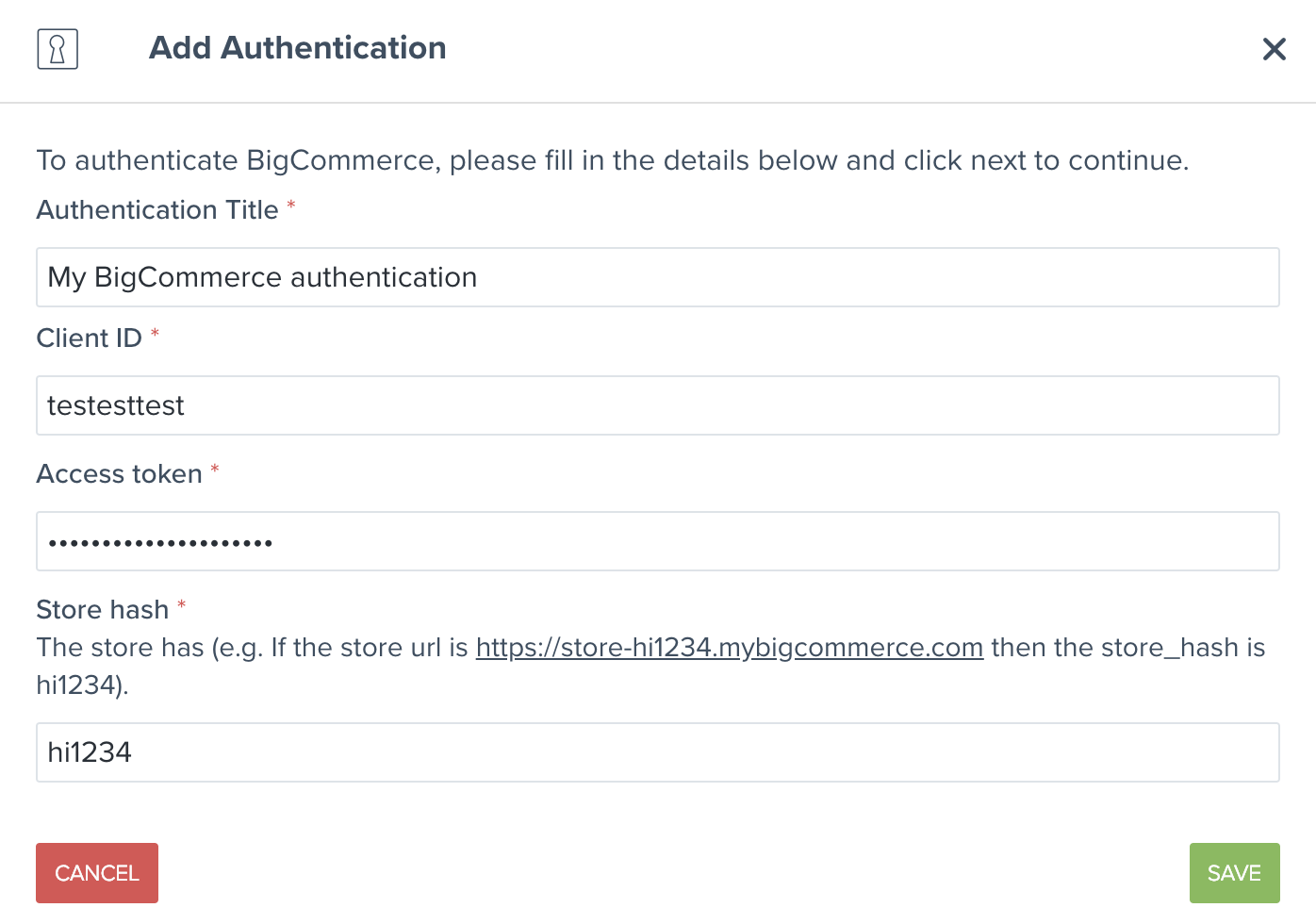Select the Store hash input box
The image size is (1316, 924).
tap(657, 752)
